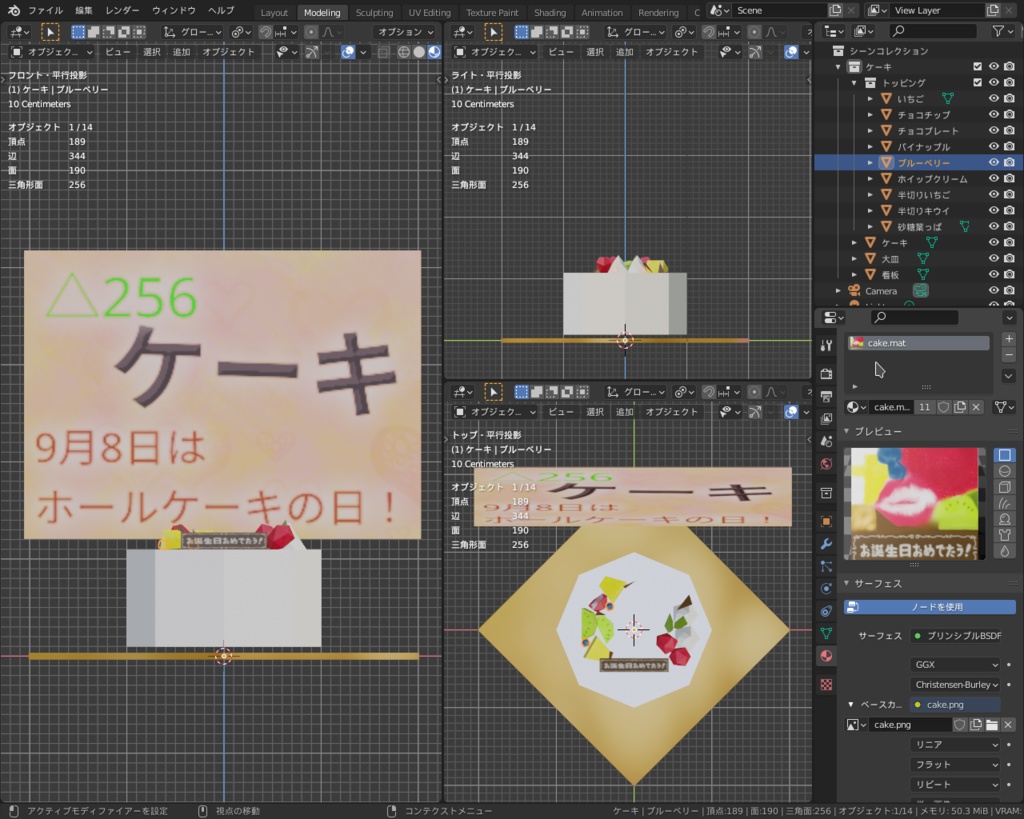Click the proportional editing icon in the header
The width and height of the screenshot is (1024, 819).
tap(312, 32)
